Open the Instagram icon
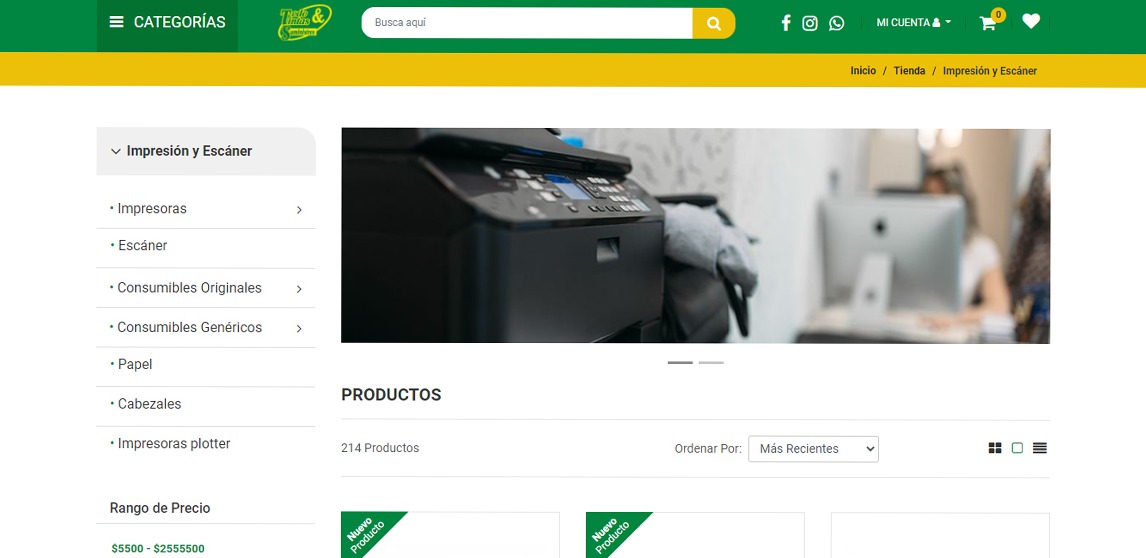Viewport: 1146px width, 558px height. tap(810, 23)
